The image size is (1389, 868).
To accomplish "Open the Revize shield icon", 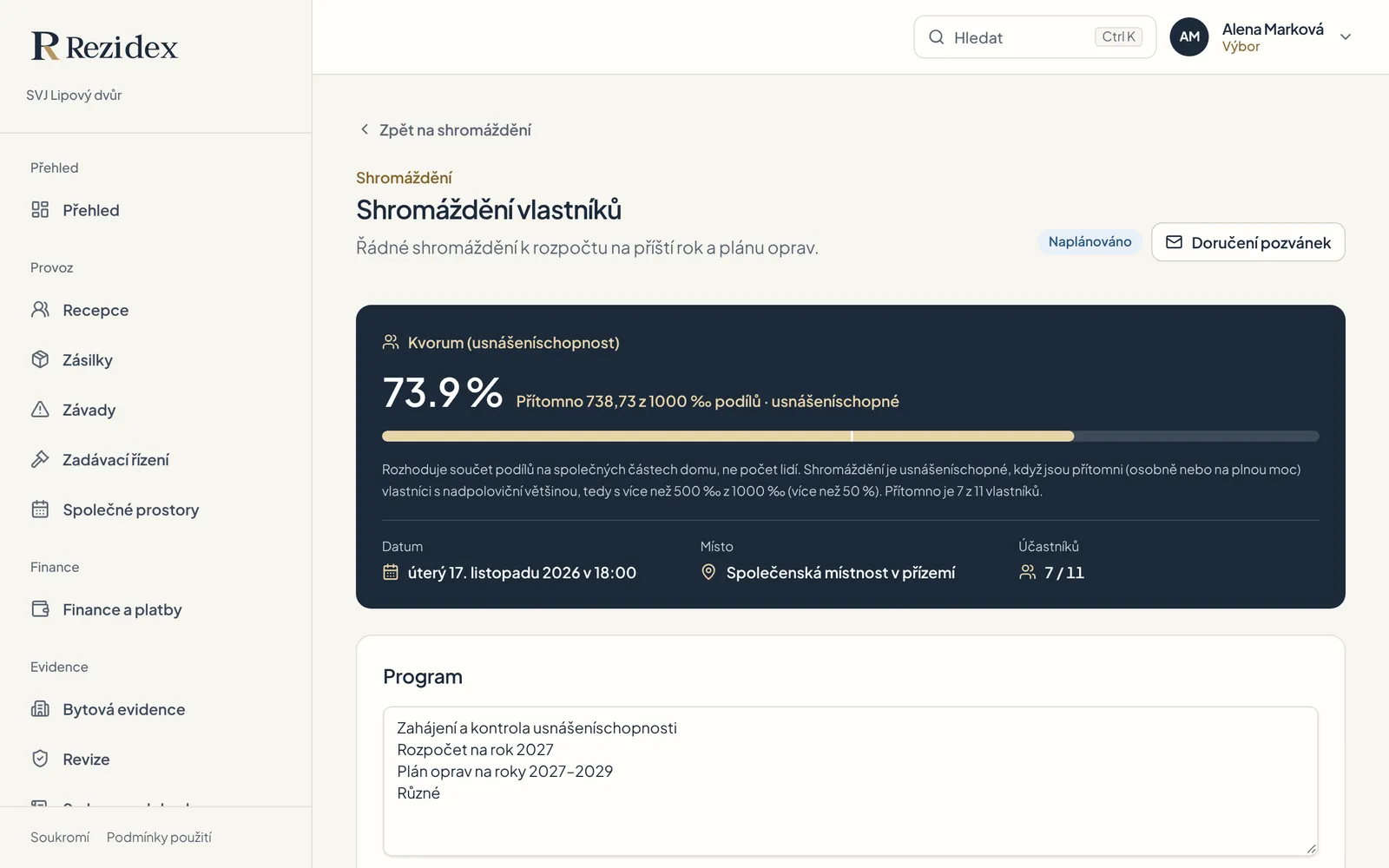I will tap(40, 759).
